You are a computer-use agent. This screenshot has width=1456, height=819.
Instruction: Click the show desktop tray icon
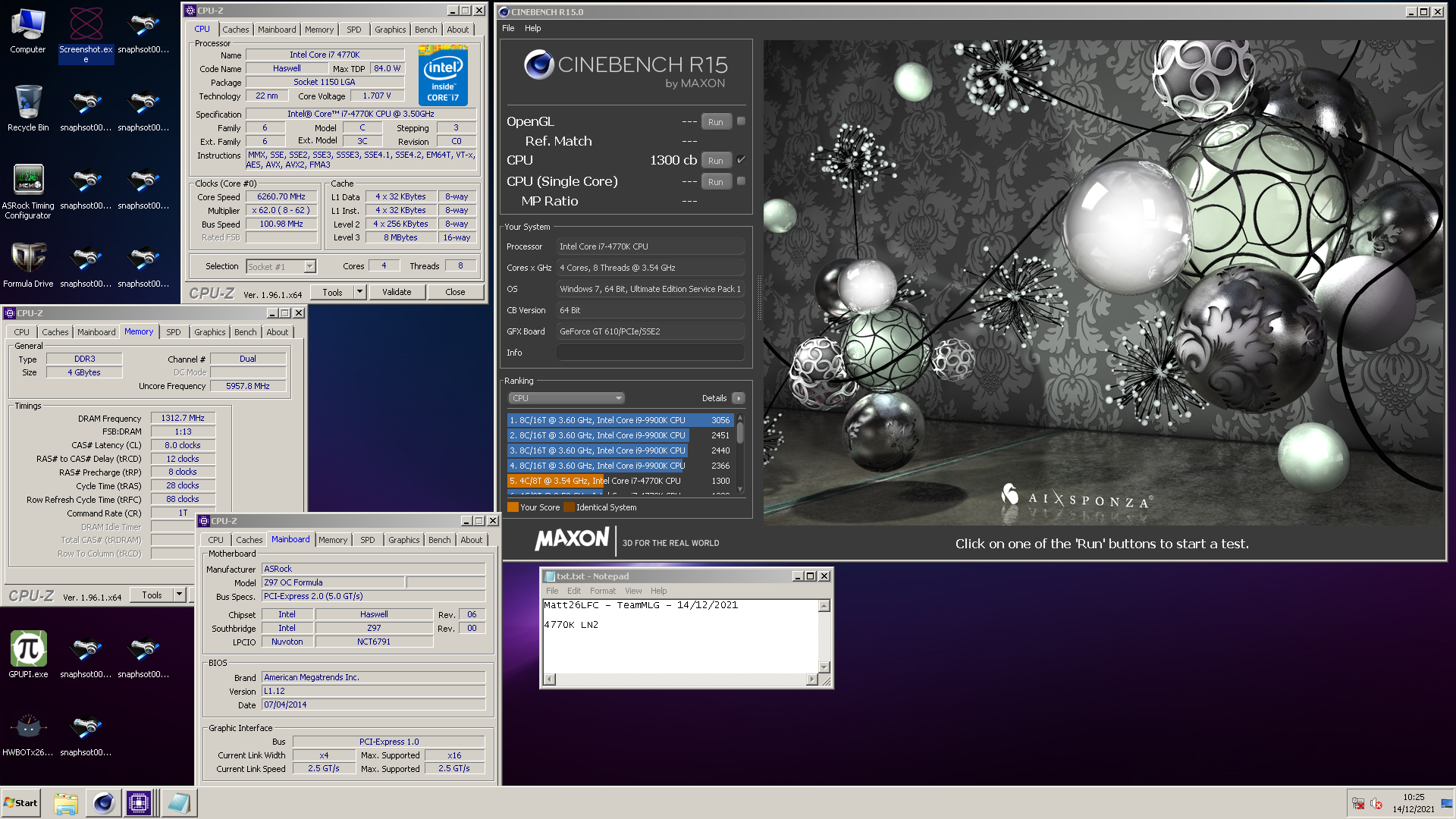click(1447, 804)
